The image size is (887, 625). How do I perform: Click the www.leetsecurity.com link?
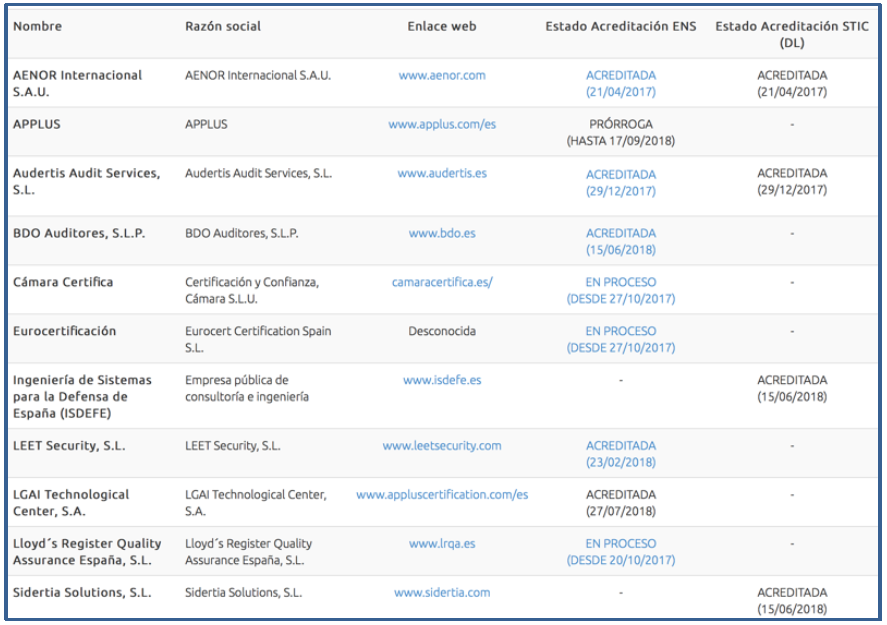(x=442, y=446)
